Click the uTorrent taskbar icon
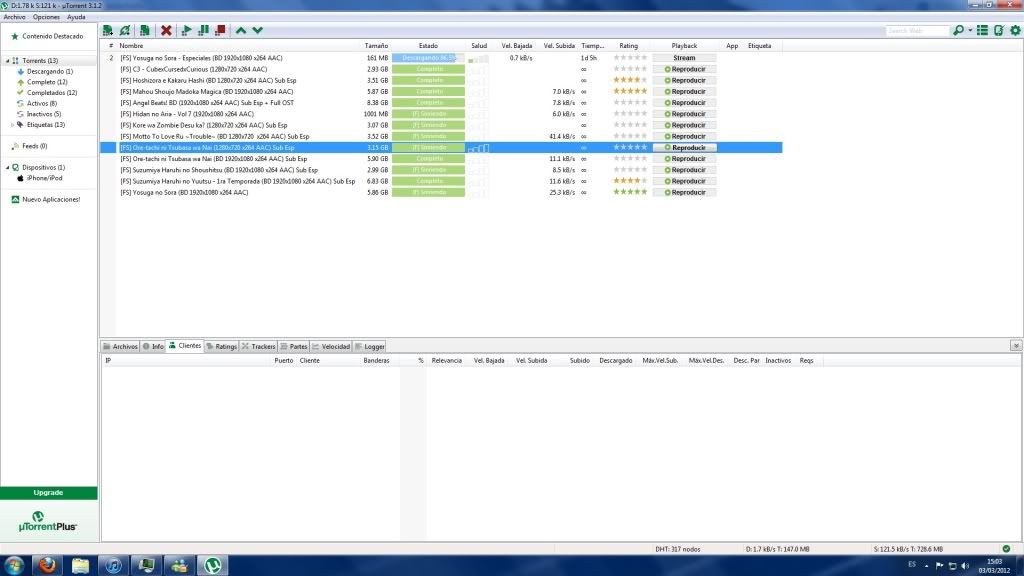The height and width of the screenshot is (576, 1024). pos(213,565)
